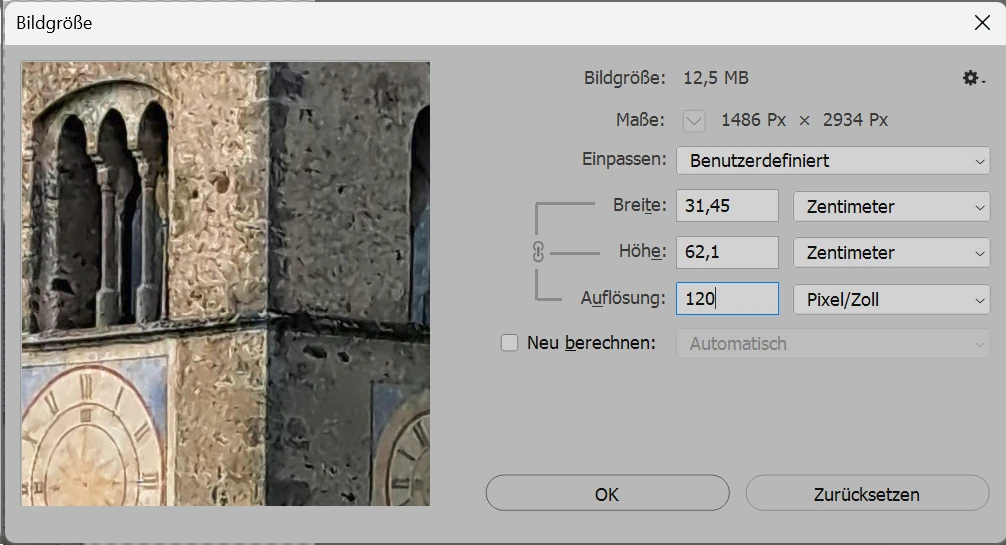The width and height of the screenshot is (1006, 545).
Task: Confirm with the OK button
Action: click(x=607, y=494)
